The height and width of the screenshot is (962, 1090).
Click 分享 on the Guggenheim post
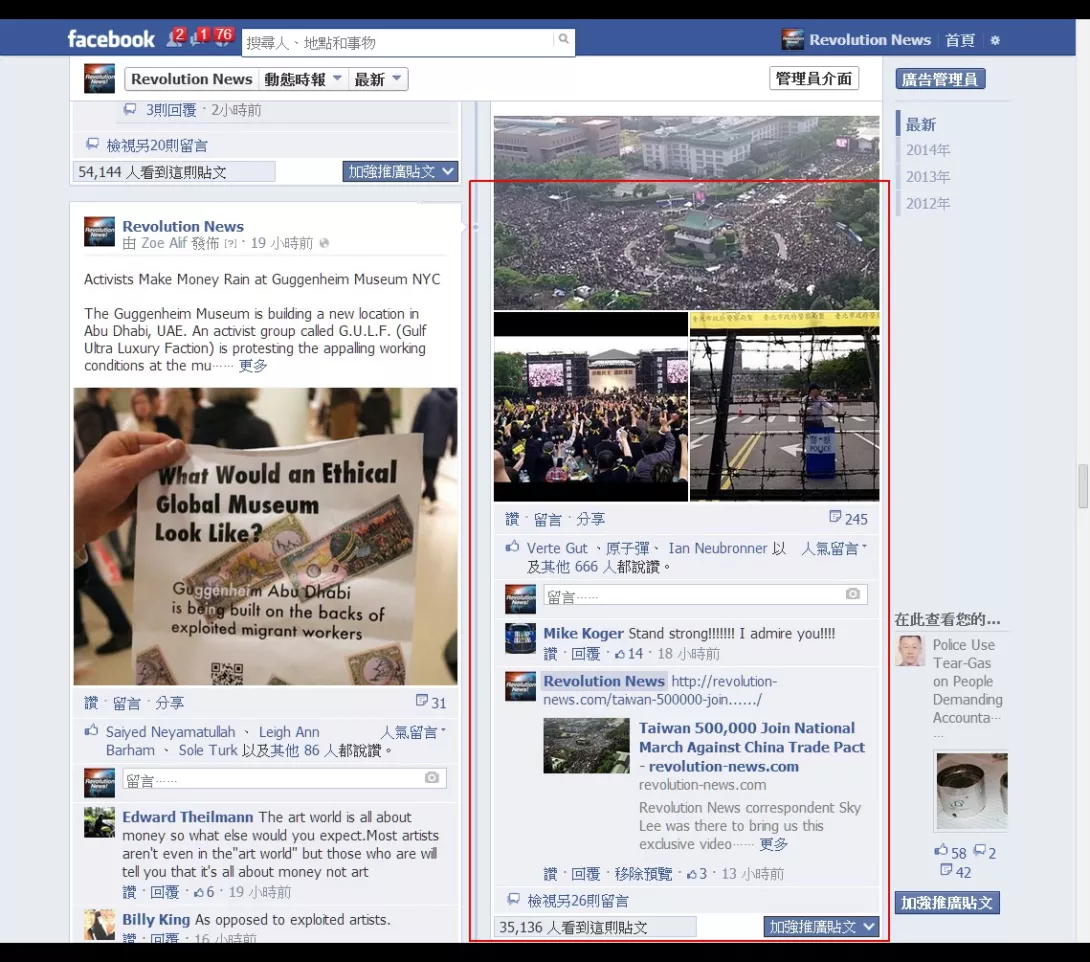(170, 703)
